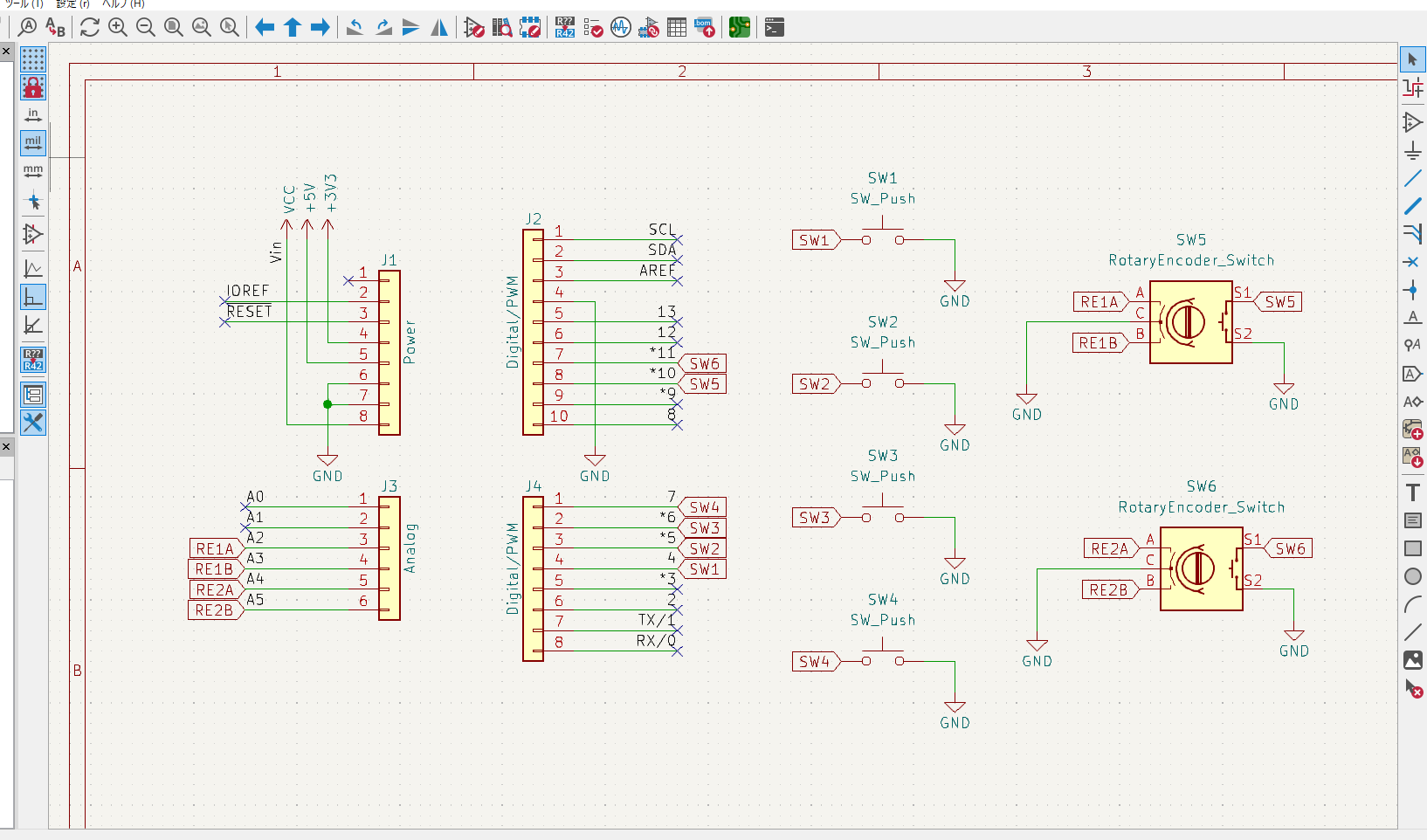Choose the No-Connect flag tool

point(1412,262)
